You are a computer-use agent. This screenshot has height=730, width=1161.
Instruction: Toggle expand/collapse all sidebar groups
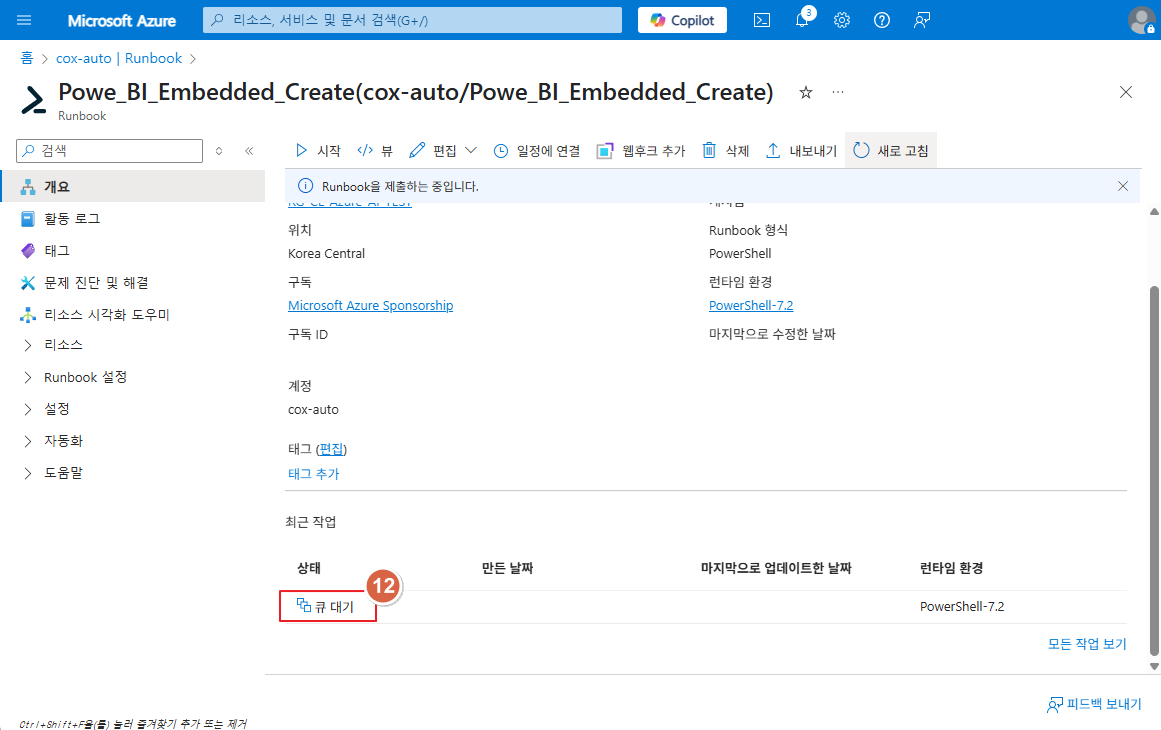point(219,151)
